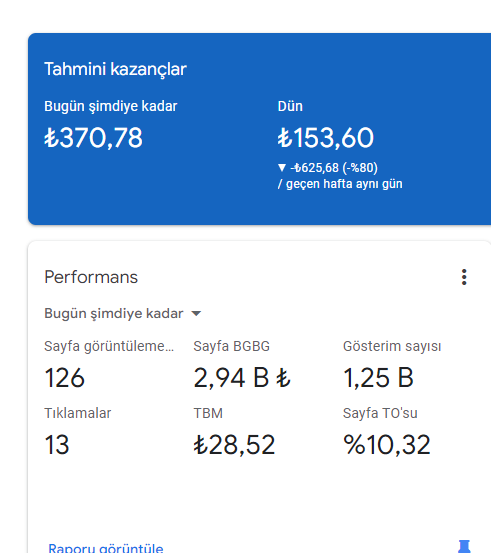491x553 pixels.
Task: Select the impressions value 1,25 B
Action: (x=378, y=378)
